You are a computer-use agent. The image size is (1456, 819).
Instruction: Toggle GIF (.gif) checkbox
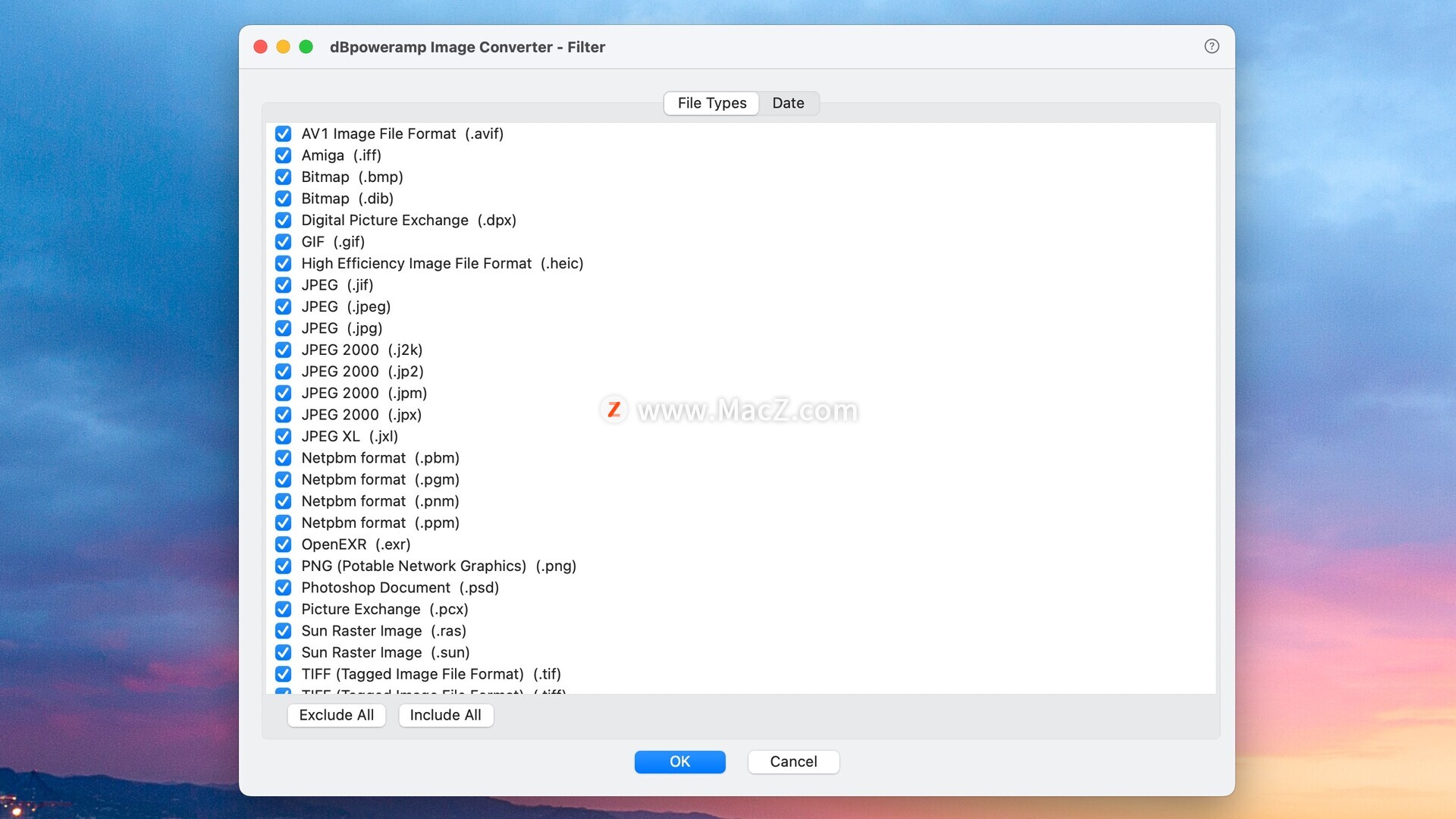[283, 242]
